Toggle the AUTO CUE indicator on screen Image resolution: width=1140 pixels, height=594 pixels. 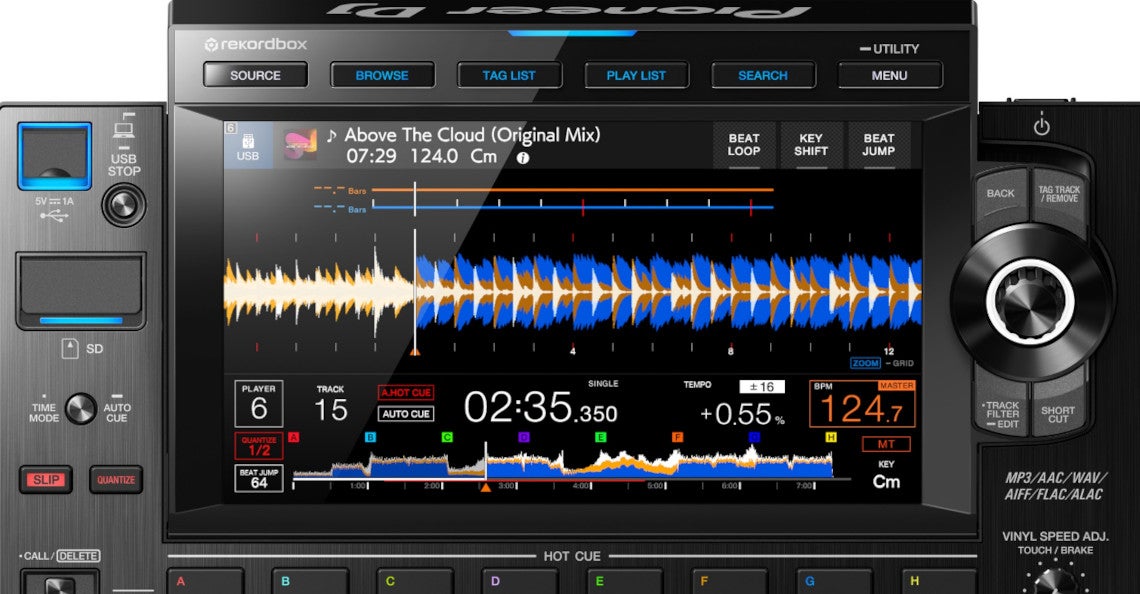click(x=406, y=414)
